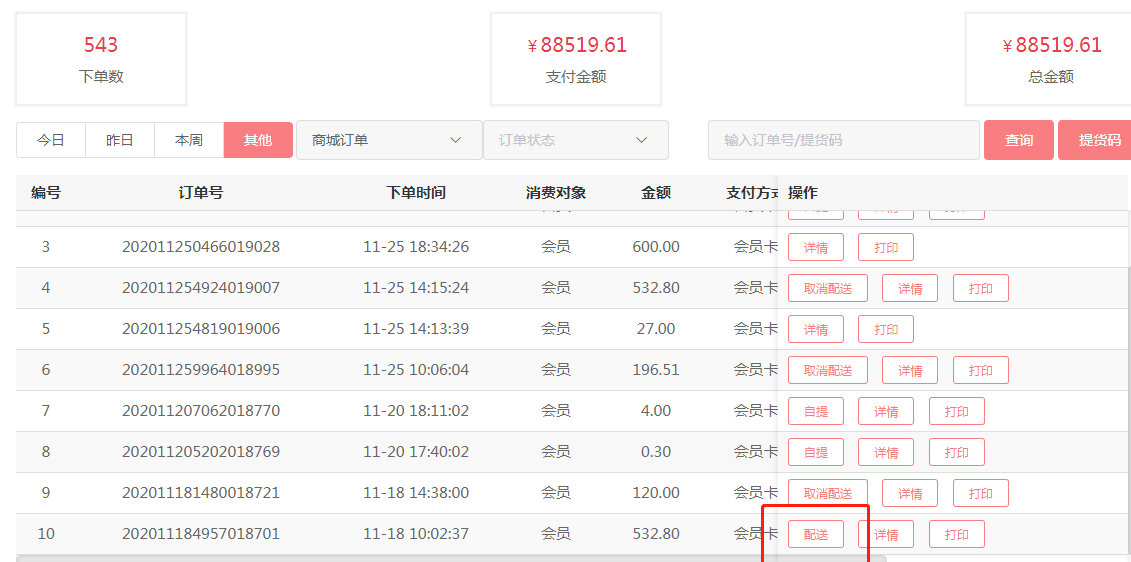Select the 今日 filter tab
The height and width of the screenshot is (562, 1131).
click(50, 140)
